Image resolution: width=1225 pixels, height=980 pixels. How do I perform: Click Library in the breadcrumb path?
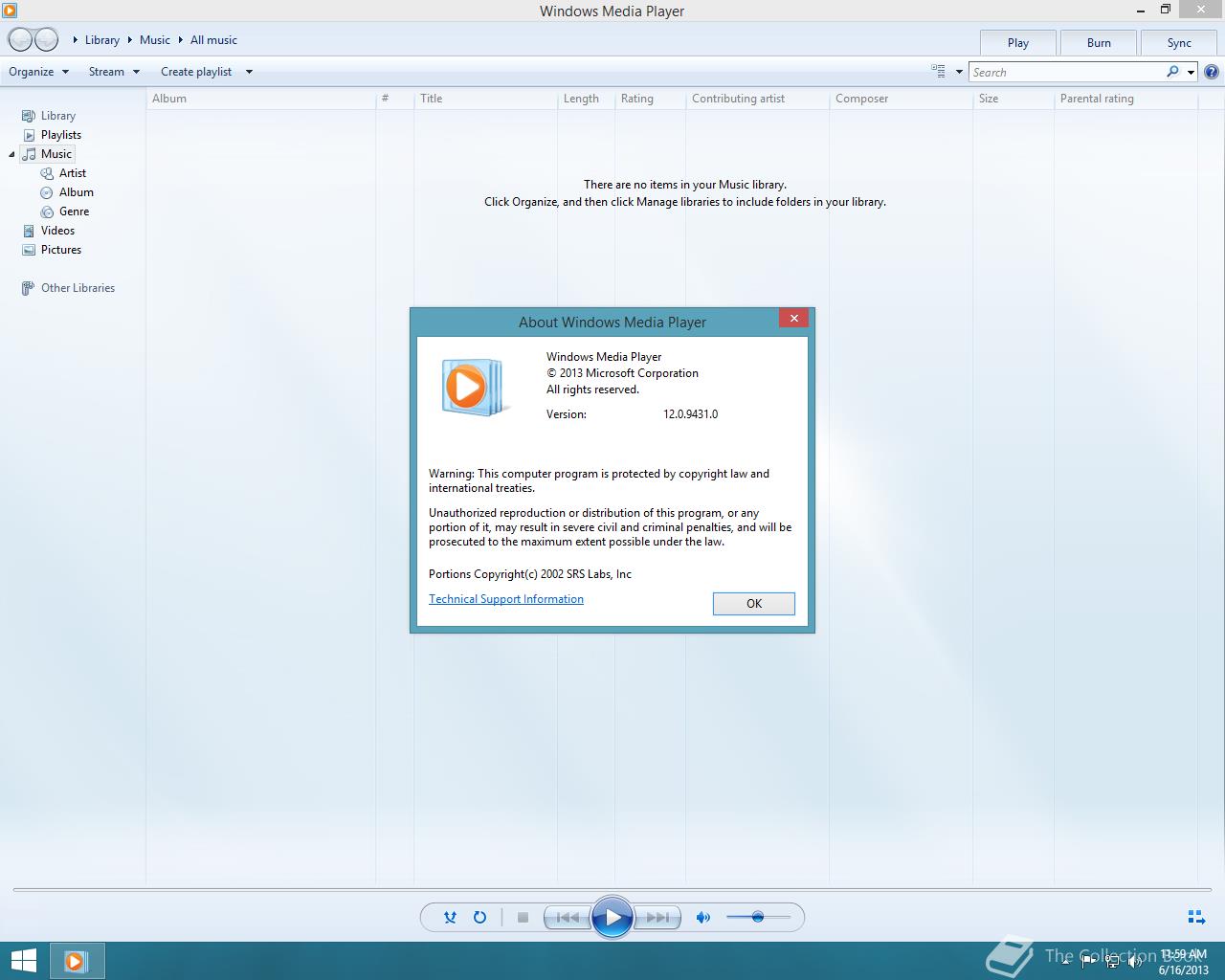[x=102, y=40]
